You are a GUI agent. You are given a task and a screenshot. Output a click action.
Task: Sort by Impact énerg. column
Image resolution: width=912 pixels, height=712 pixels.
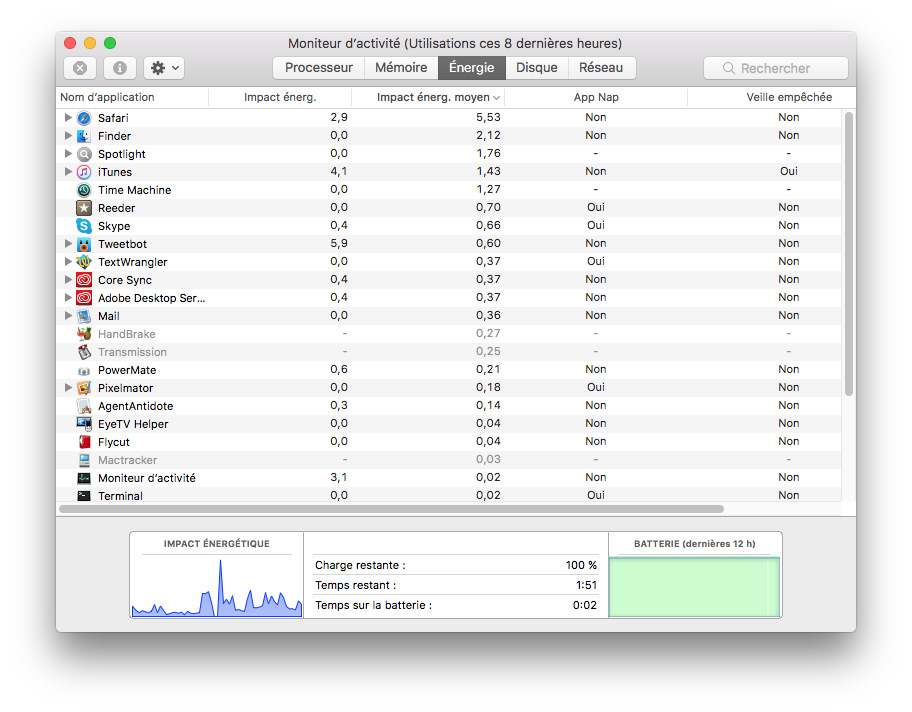coord(280,97)
